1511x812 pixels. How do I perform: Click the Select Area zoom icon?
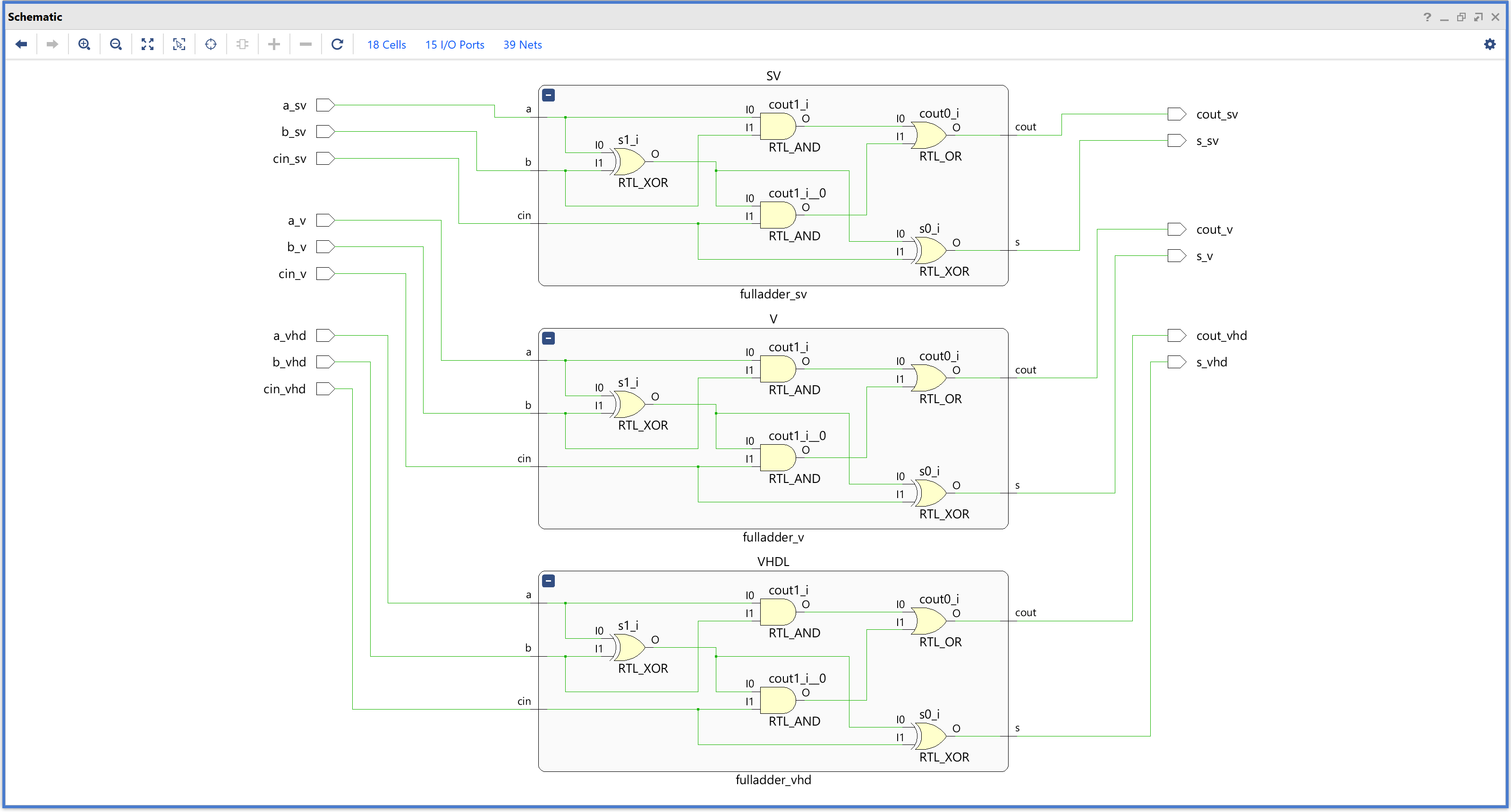[179, 44]
